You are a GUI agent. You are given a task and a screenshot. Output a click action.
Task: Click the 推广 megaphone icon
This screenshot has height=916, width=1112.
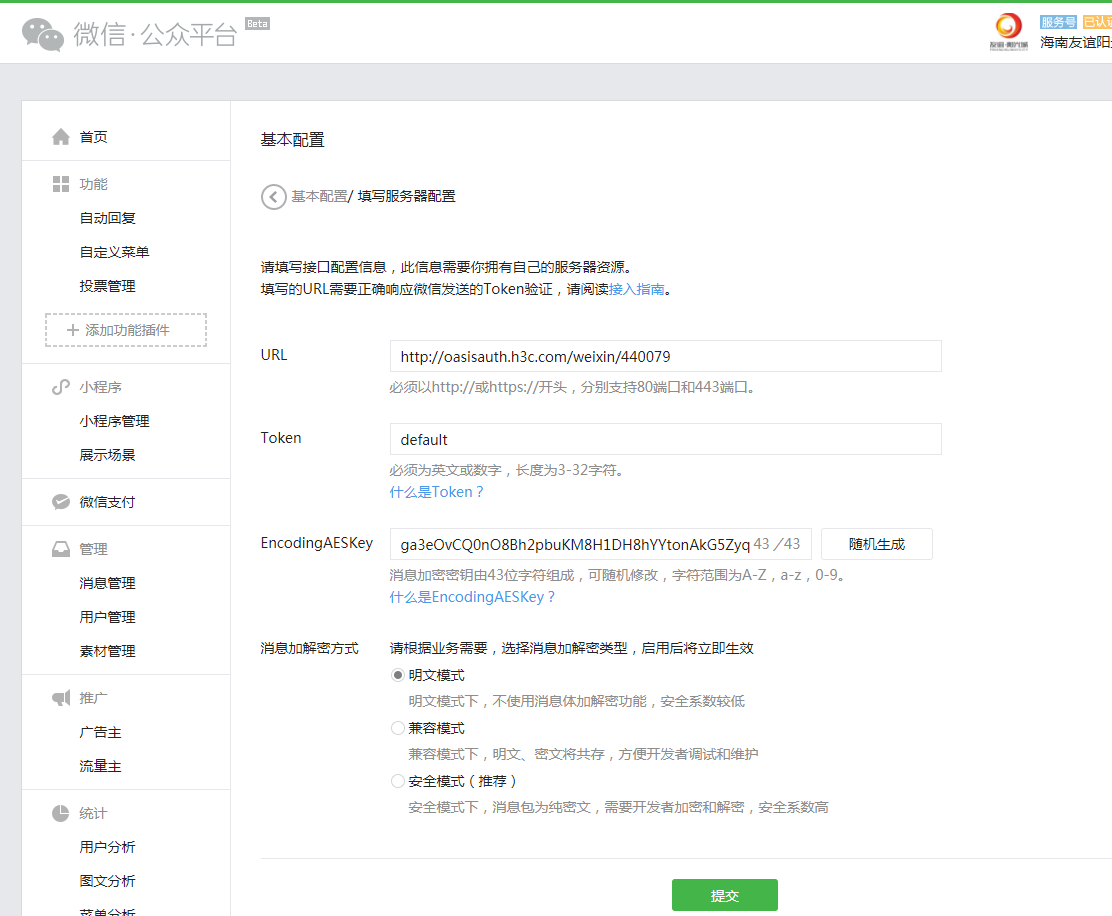tap(59, 697)
